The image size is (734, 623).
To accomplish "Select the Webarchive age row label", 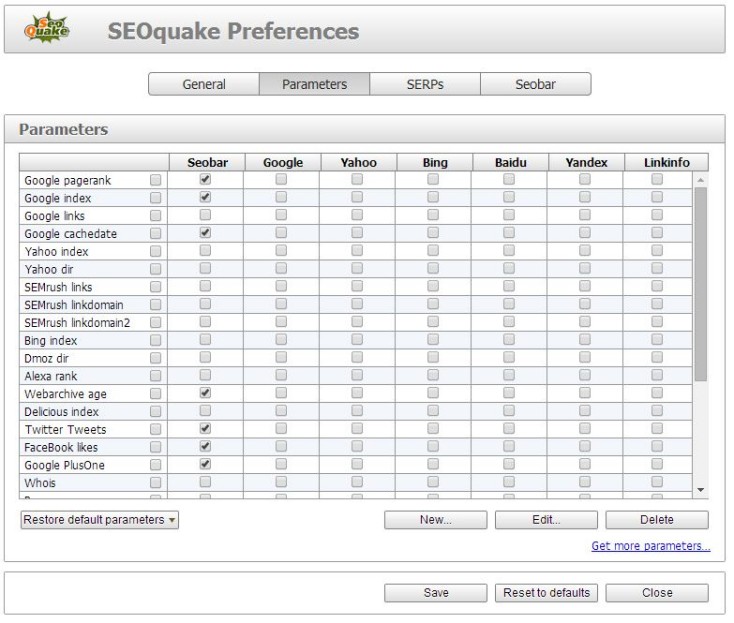I will 66,394.
